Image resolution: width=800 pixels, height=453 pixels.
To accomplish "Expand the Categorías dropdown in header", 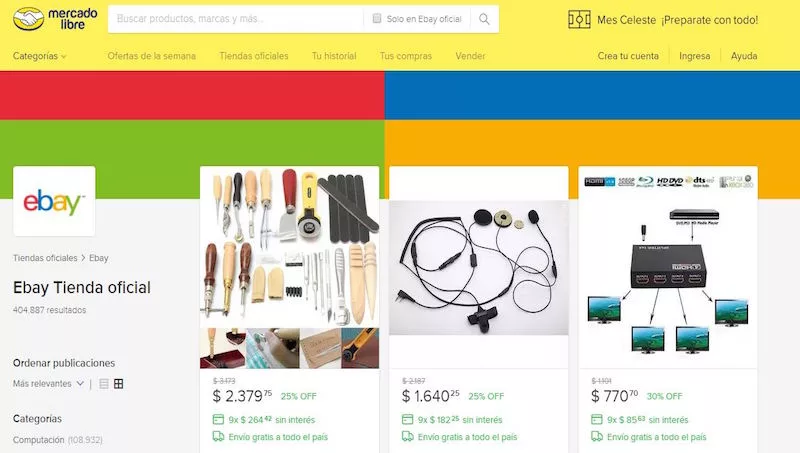I will coord(39,56).
